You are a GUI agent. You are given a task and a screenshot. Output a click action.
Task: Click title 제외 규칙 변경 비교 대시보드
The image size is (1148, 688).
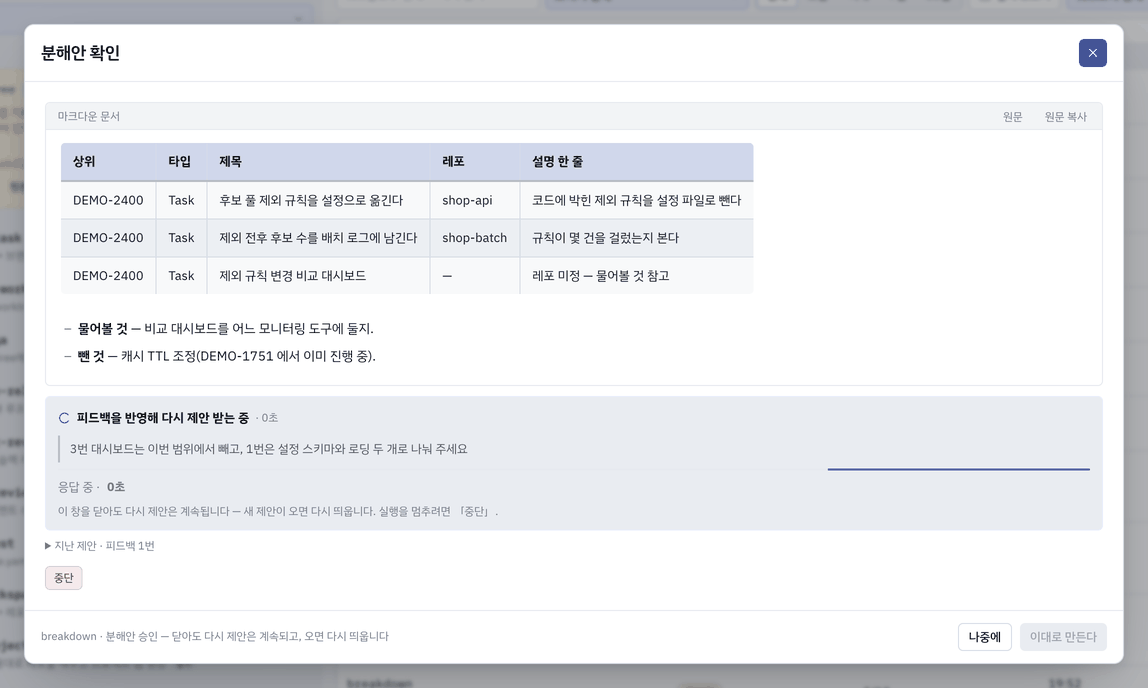point(293,276)
